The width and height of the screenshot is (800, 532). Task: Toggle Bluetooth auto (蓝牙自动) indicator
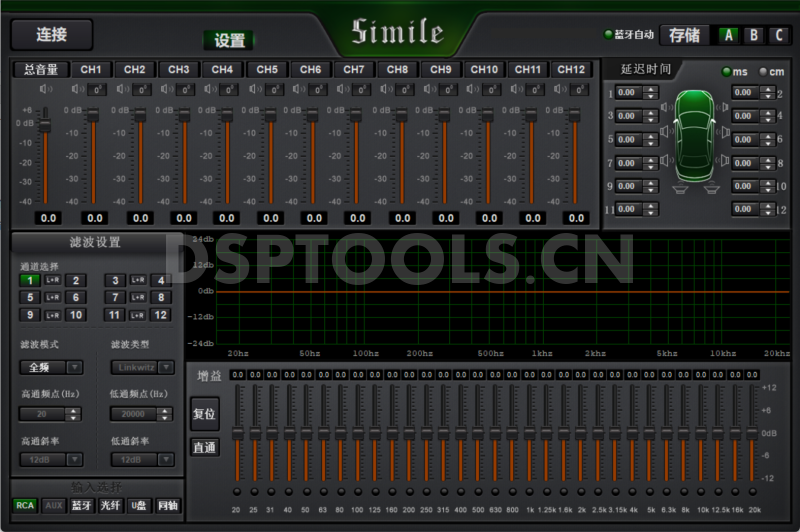608,35
